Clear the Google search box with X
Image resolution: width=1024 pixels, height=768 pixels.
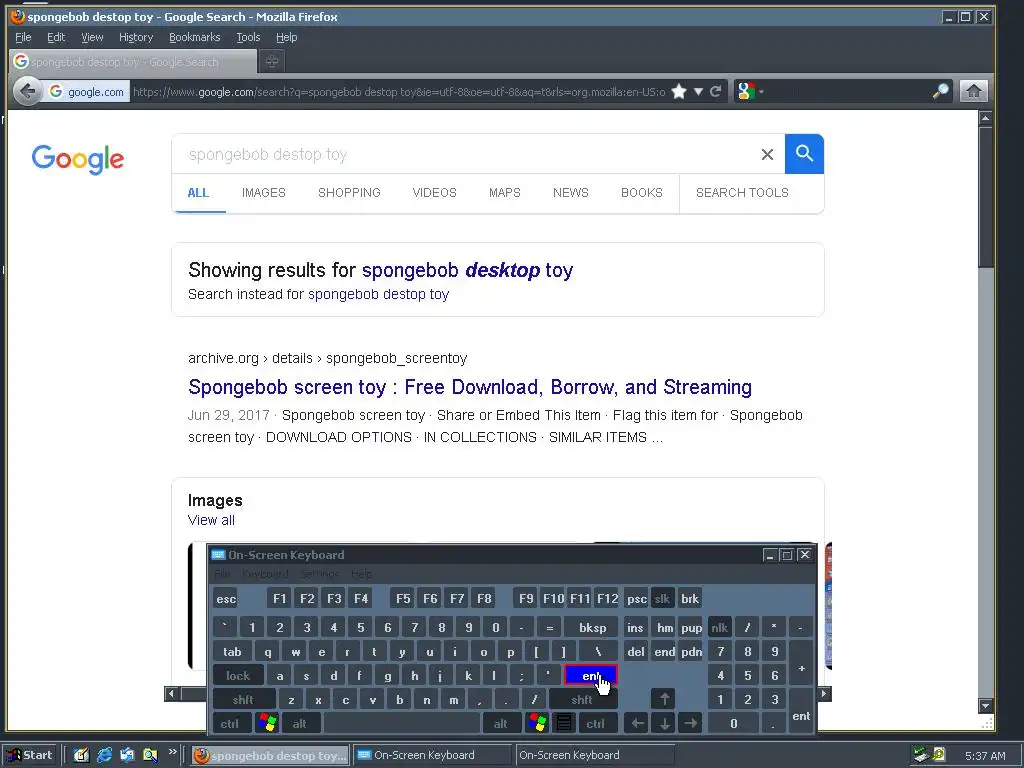click(x=767, y=154)
